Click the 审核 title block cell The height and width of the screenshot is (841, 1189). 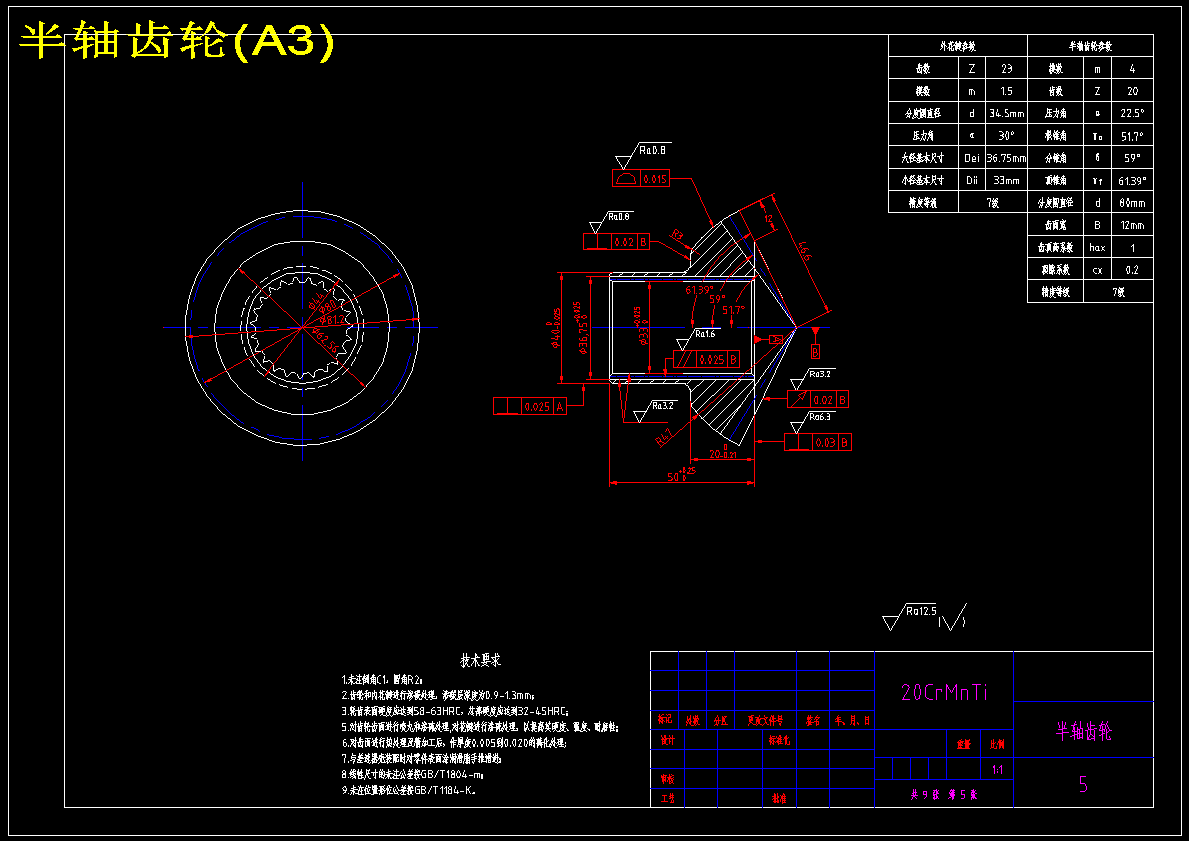667,779
